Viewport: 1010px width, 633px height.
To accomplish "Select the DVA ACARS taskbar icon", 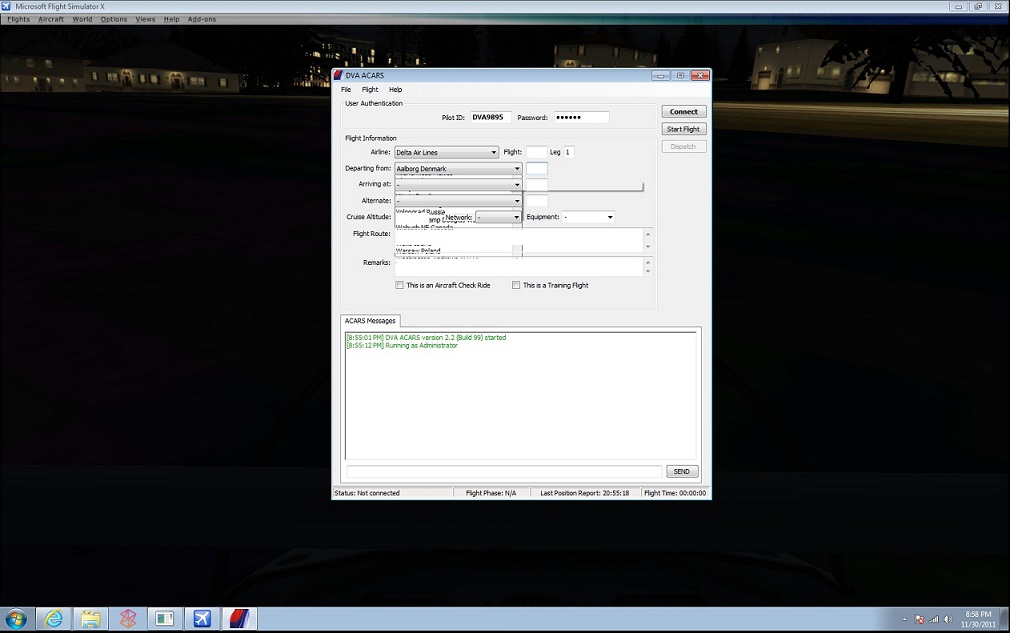I will pyautogui.click(x=240, y=619).
